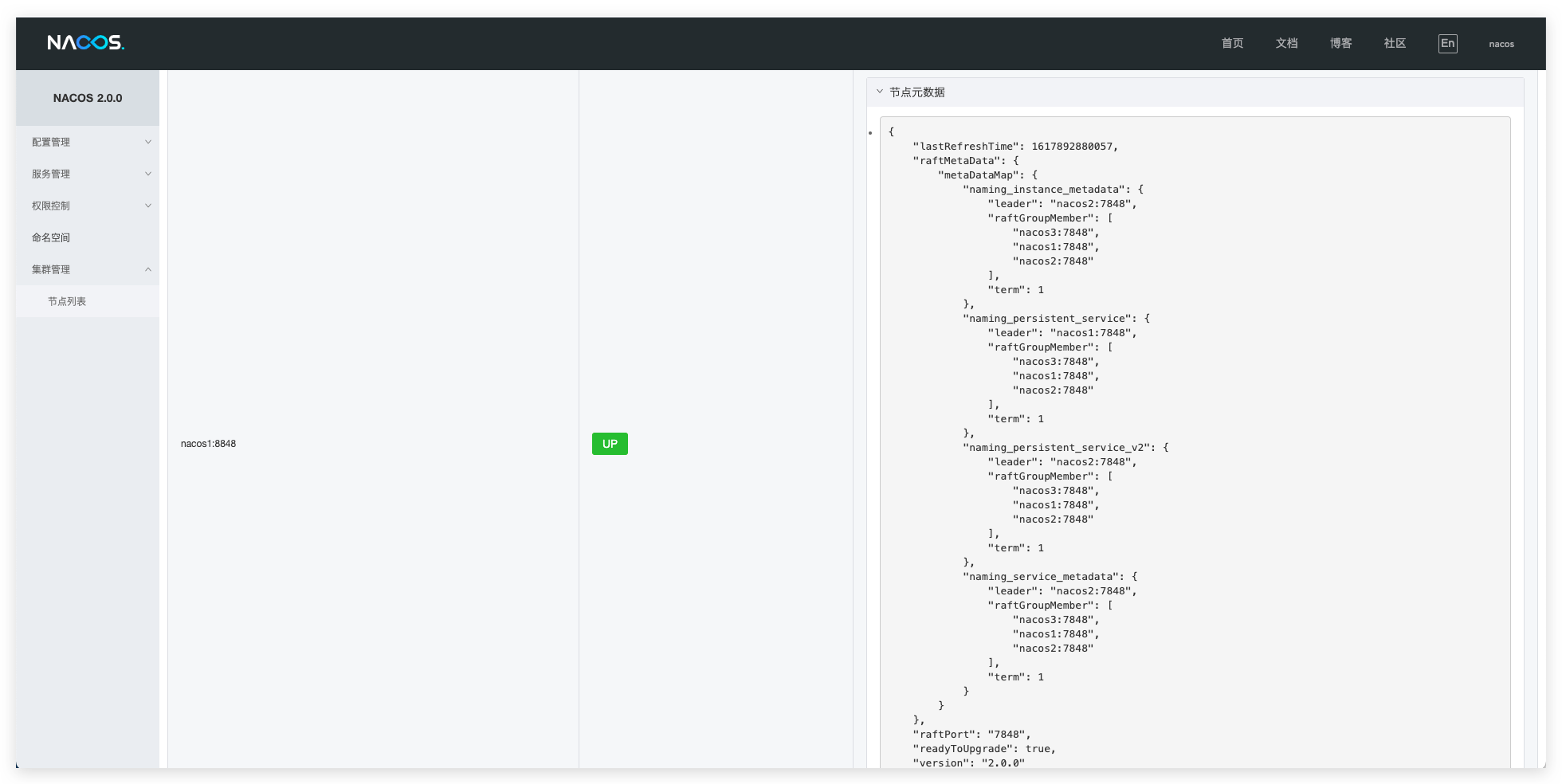Open the 文档 menu item
This screenshot has width=1562, height=784.
tap(1286, 43)
